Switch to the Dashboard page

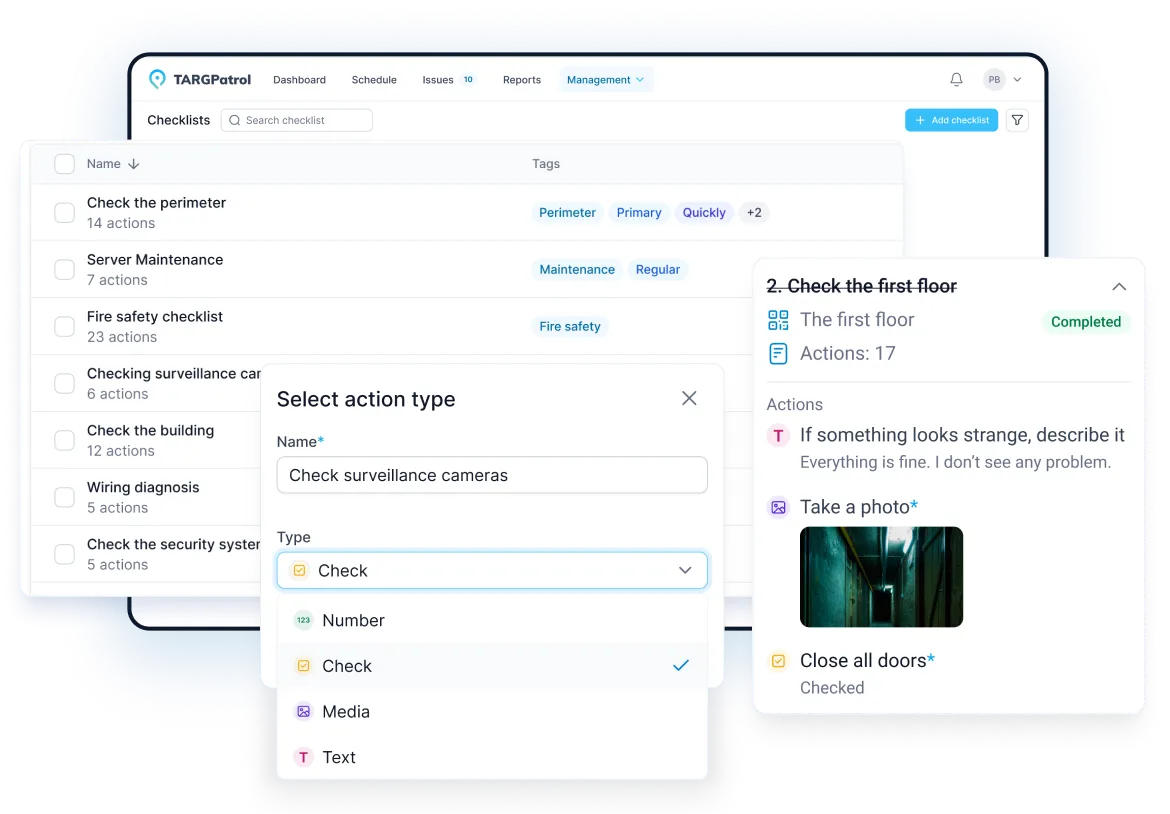coord(299,79)
